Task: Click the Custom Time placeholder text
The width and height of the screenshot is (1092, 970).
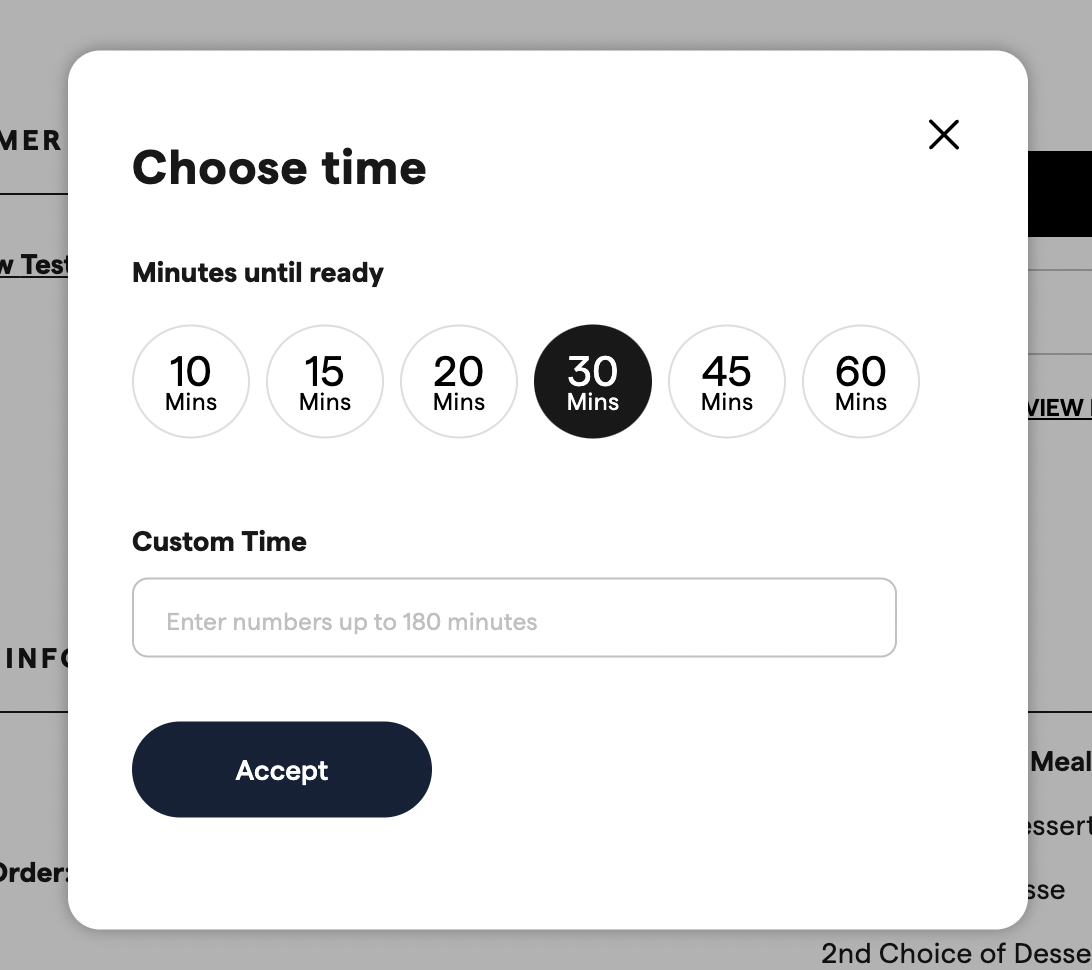Action: pos(351,620)
